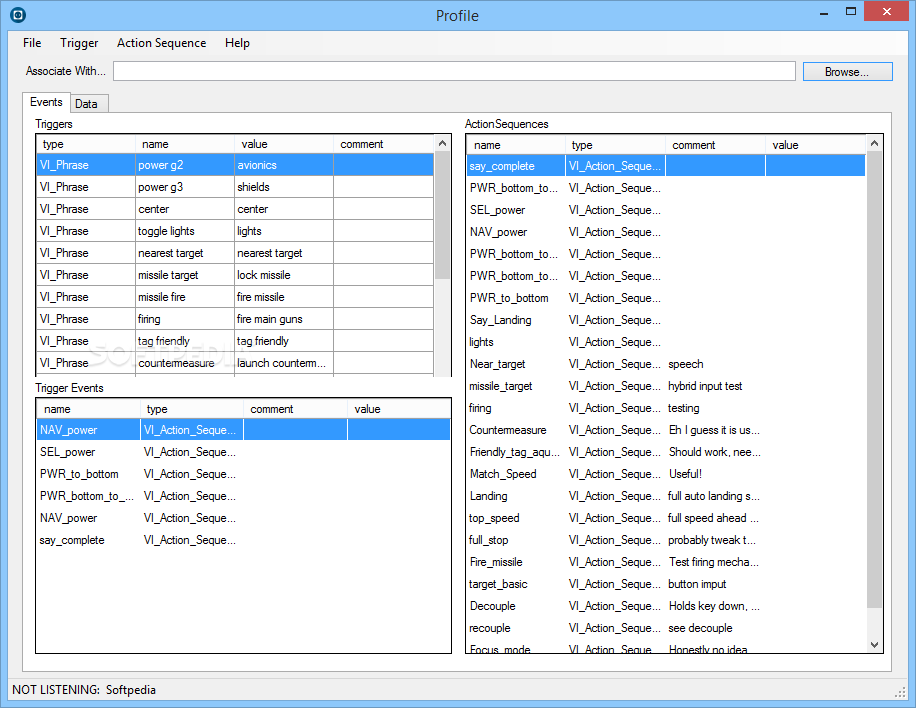Click 'fire missile' value cell
The width and height of the screenshot is (916, 708).
point(284,297)
